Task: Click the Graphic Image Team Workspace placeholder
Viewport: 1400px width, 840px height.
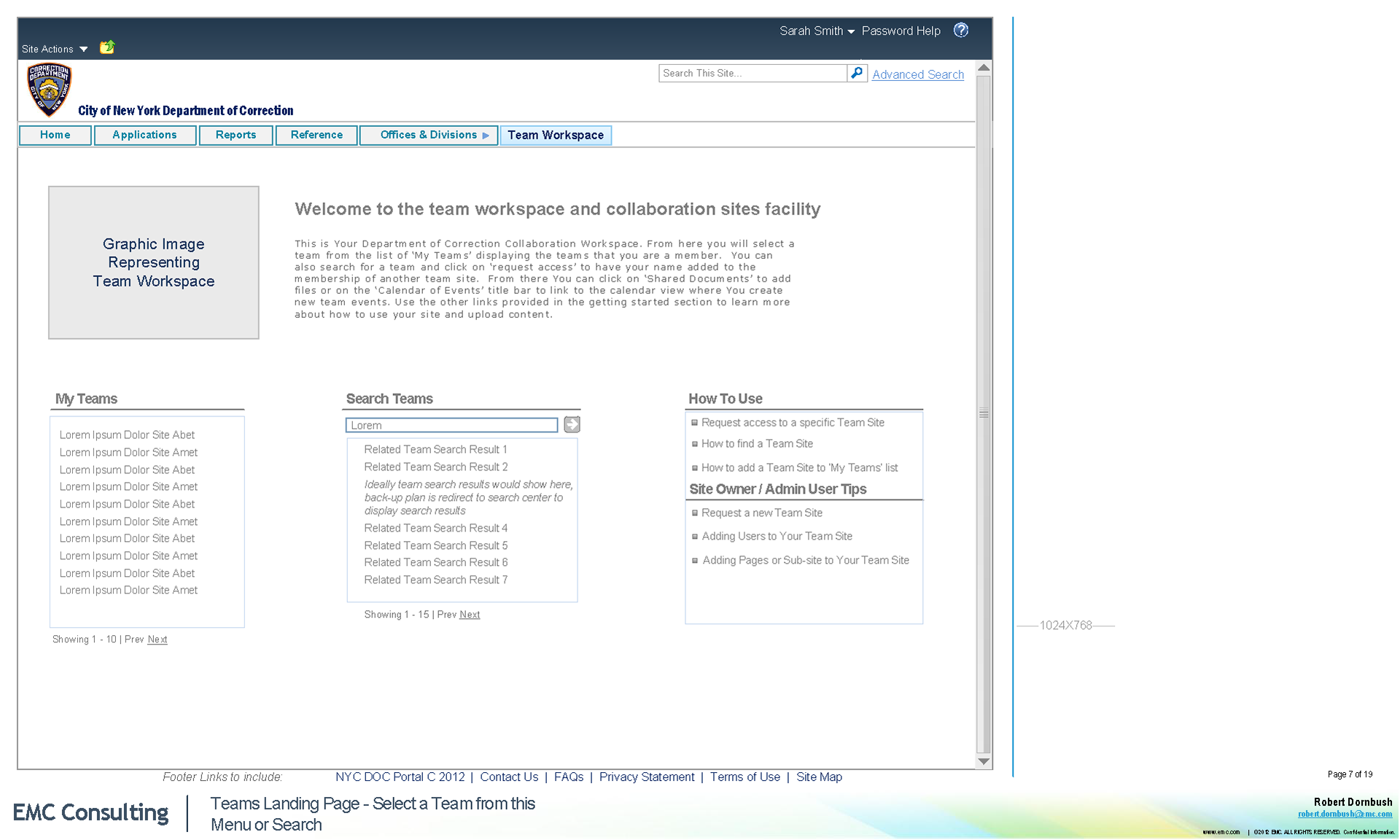Action: tap(154, 262)
